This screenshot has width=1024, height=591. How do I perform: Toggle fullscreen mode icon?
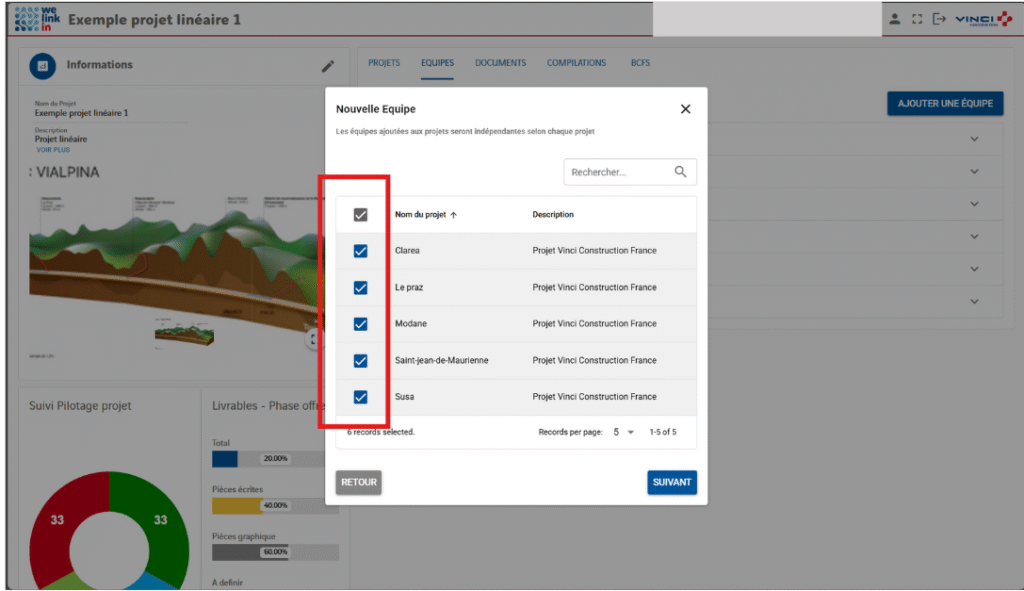pos(916,19)
